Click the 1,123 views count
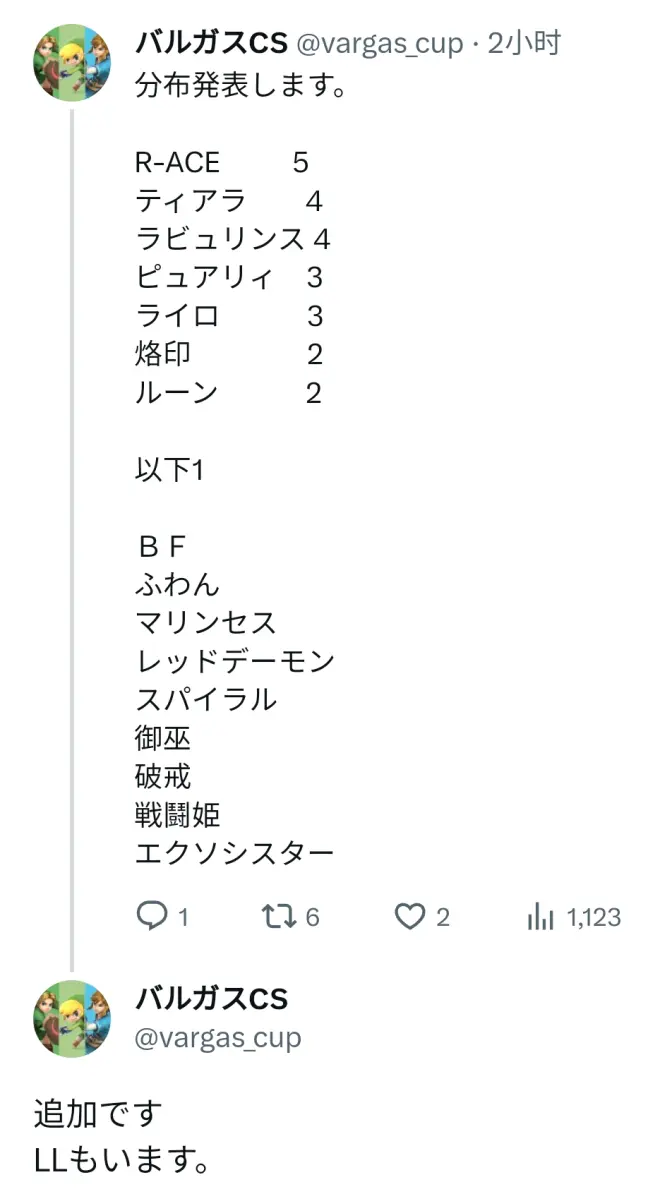 click(593, 917)
